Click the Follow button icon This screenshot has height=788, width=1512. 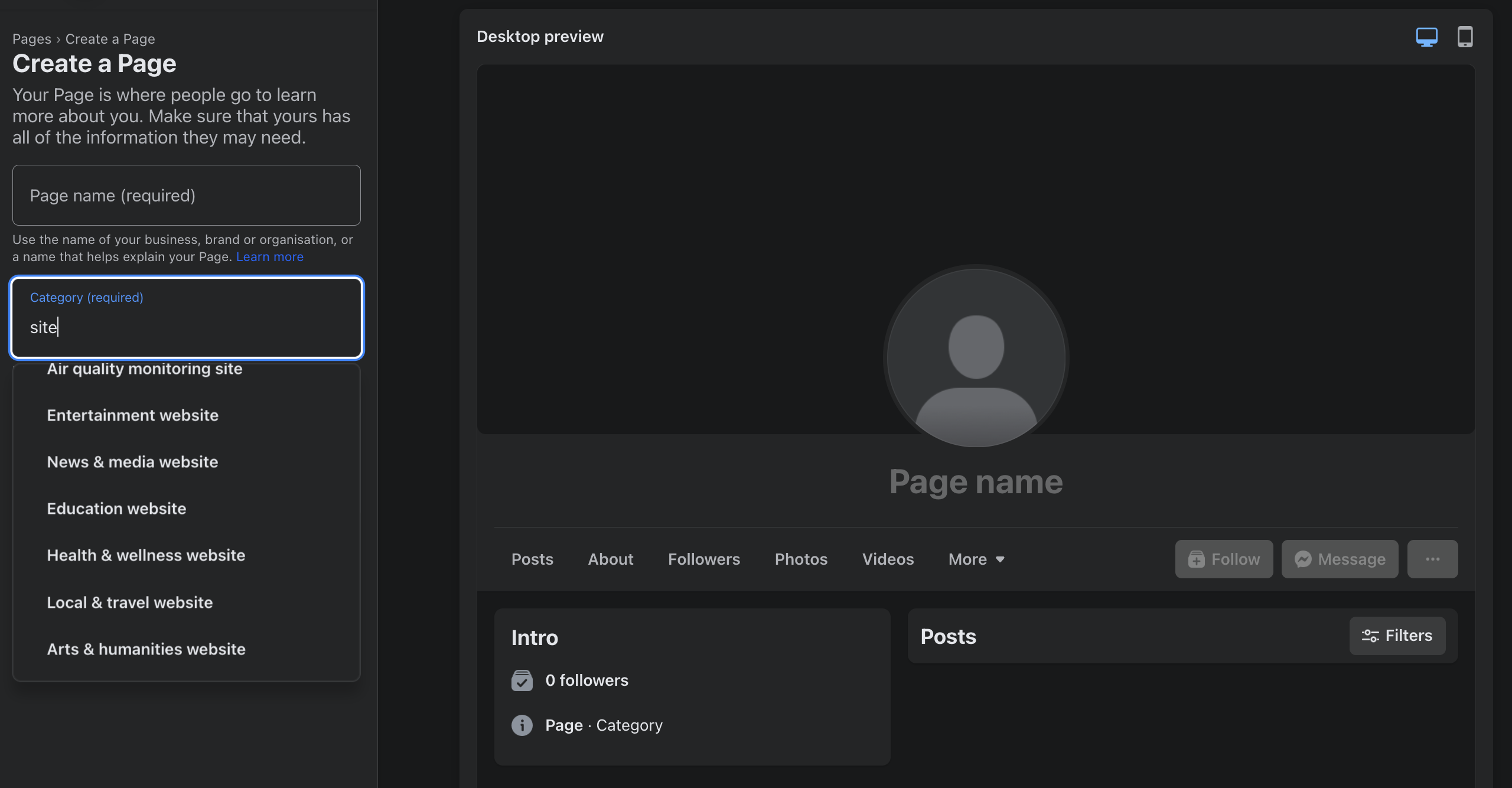[1198, 559]
